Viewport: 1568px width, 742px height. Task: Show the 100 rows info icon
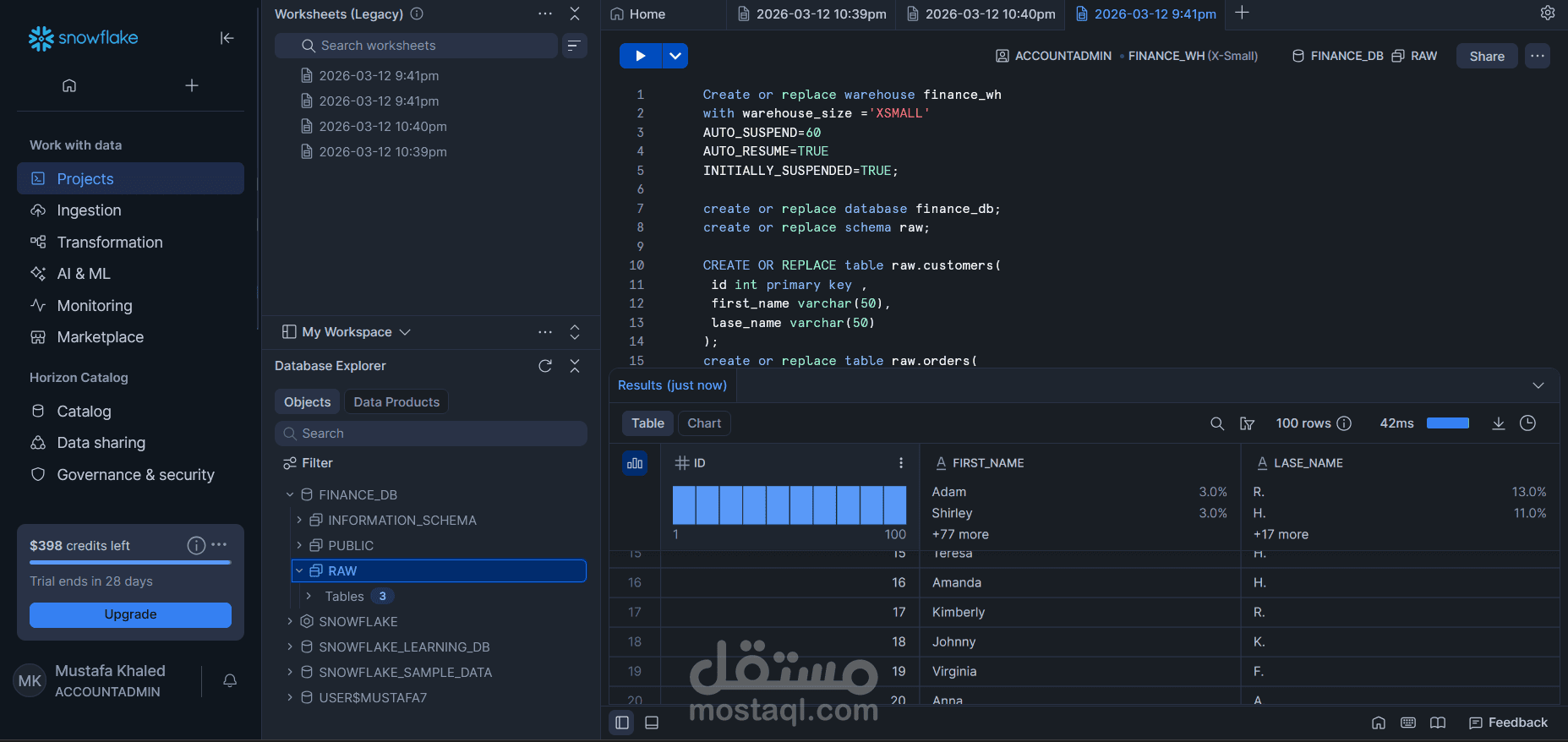(x=1344, y=423)
